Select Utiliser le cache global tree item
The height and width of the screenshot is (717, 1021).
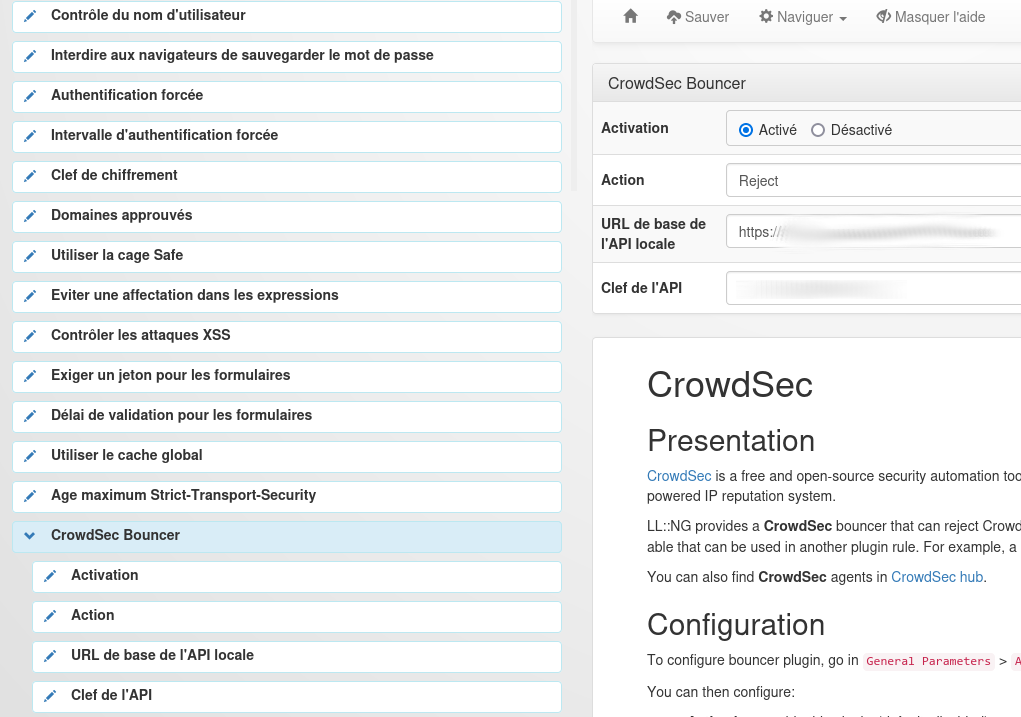click(287, 456)
